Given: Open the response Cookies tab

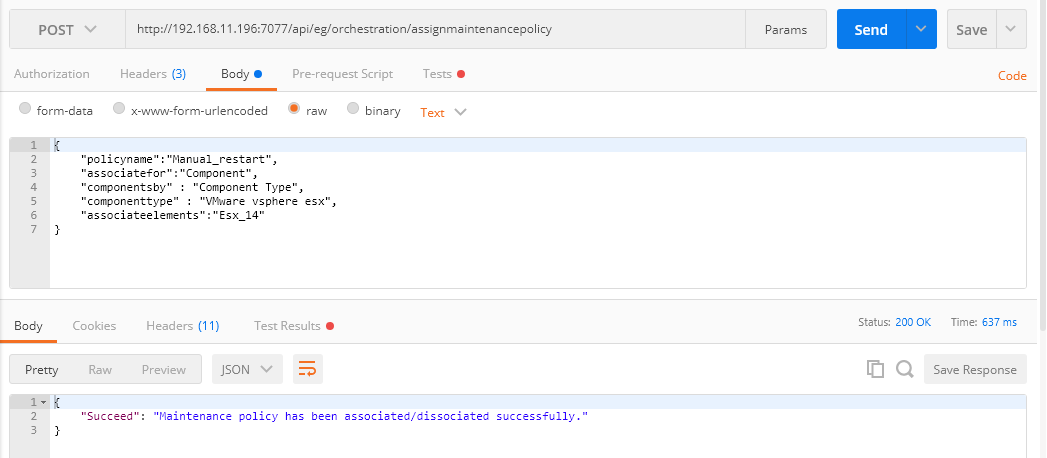Looking at the screenshot, I should point(94,326).
